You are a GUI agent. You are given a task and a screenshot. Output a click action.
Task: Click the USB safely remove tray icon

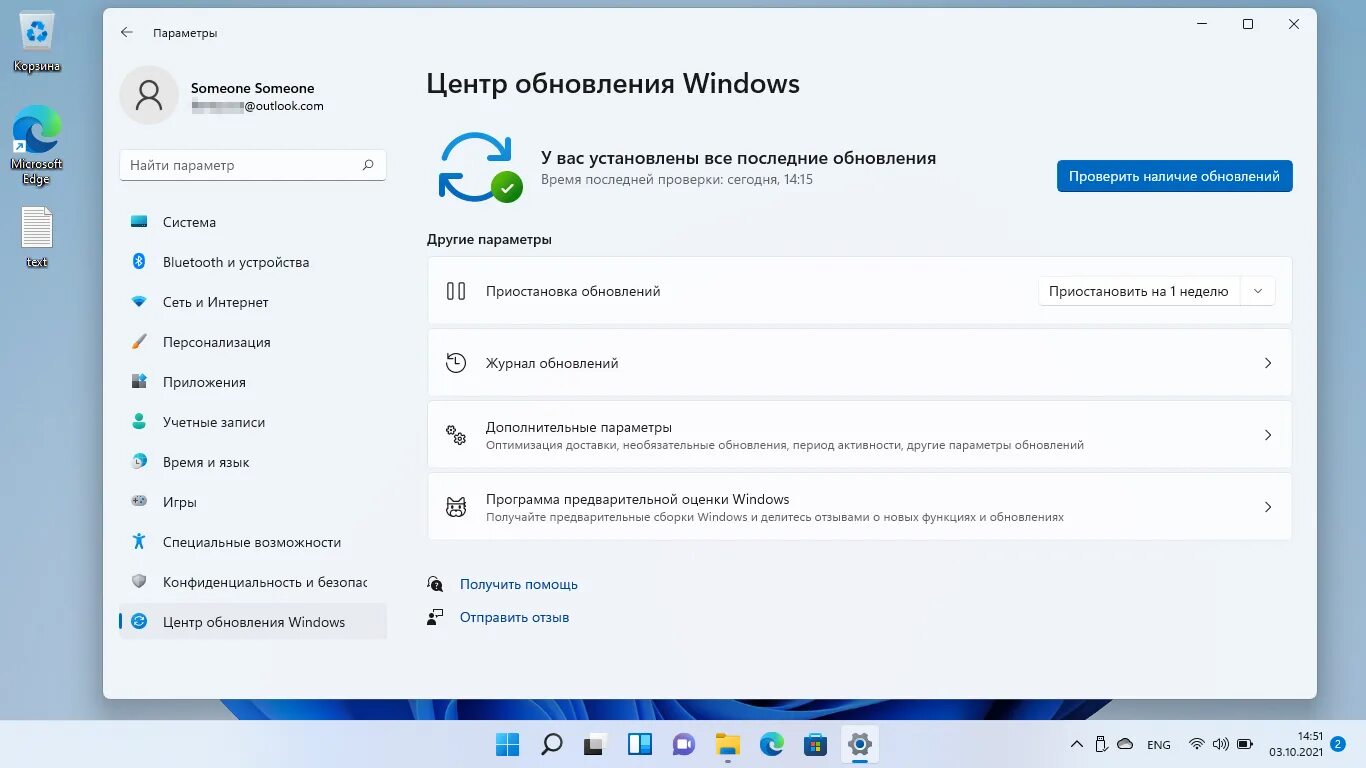tap(1101, 744)
